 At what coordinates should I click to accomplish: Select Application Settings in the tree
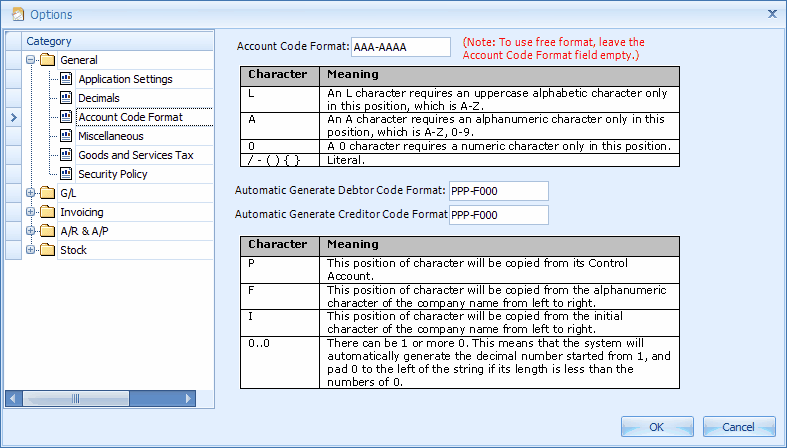[125, 79]
